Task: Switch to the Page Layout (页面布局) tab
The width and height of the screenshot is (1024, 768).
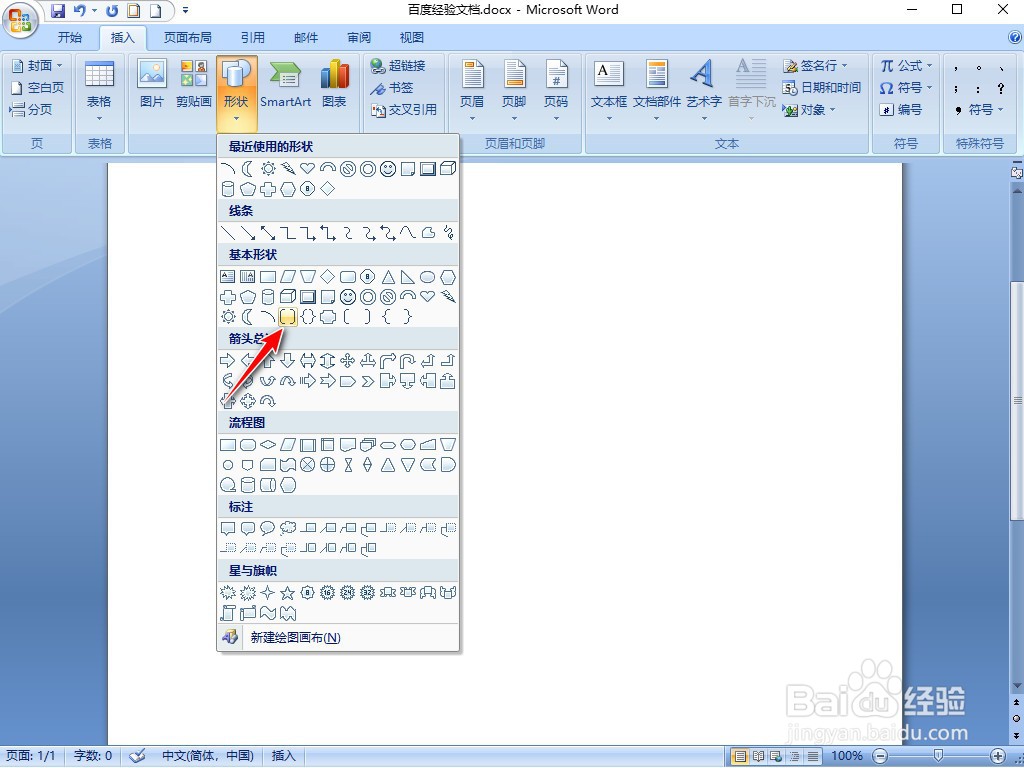Action: tap(187, 37)
